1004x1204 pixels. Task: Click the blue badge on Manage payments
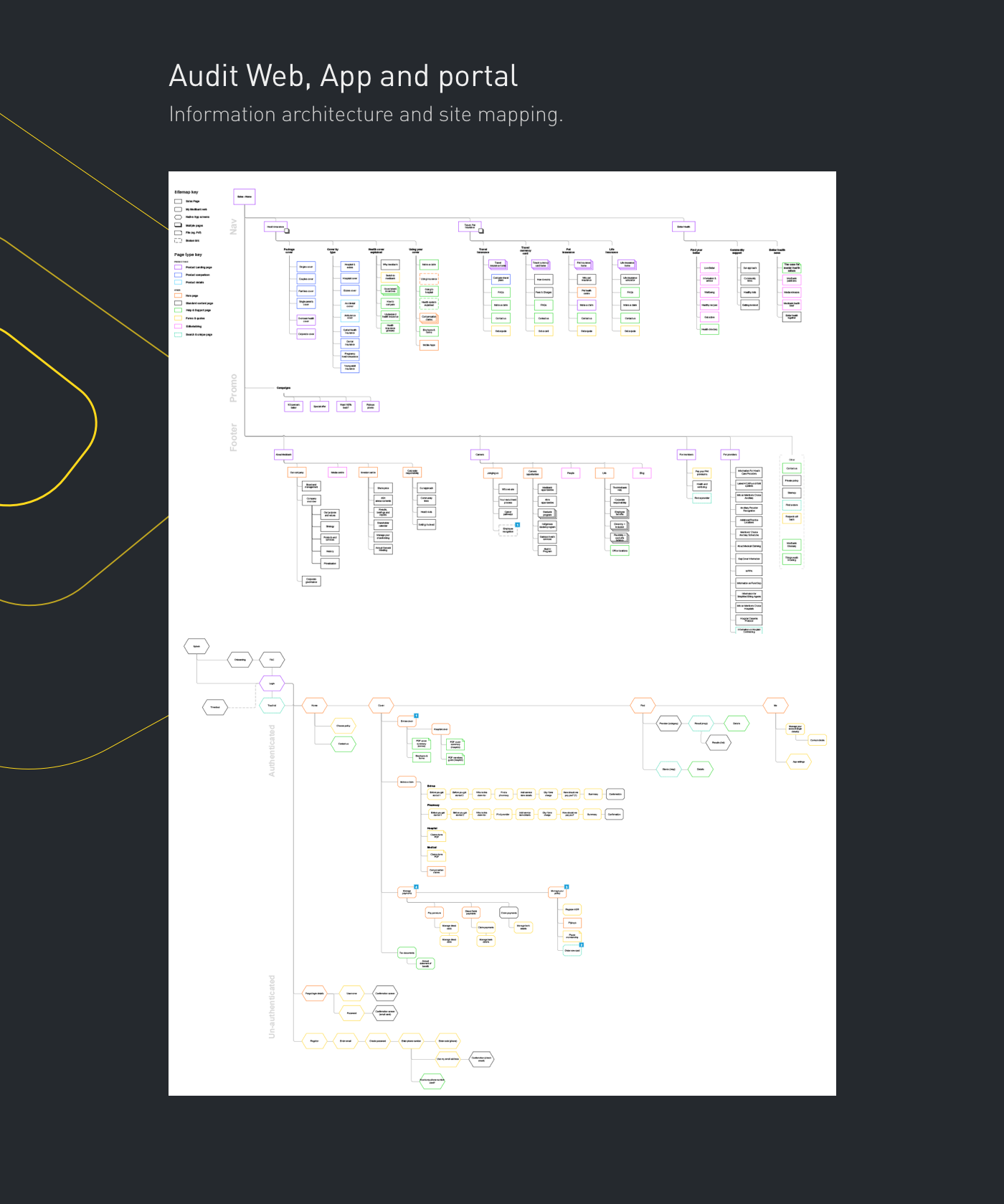point(416,887)
